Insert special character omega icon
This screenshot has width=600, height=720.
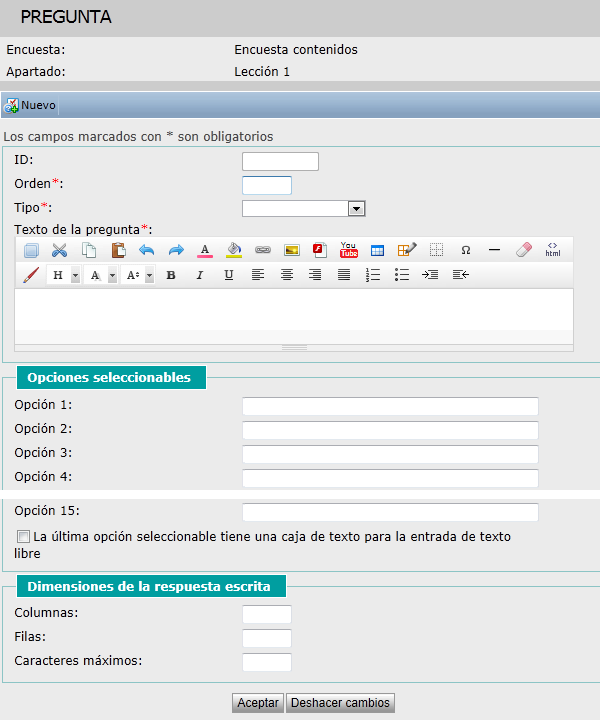465,250
